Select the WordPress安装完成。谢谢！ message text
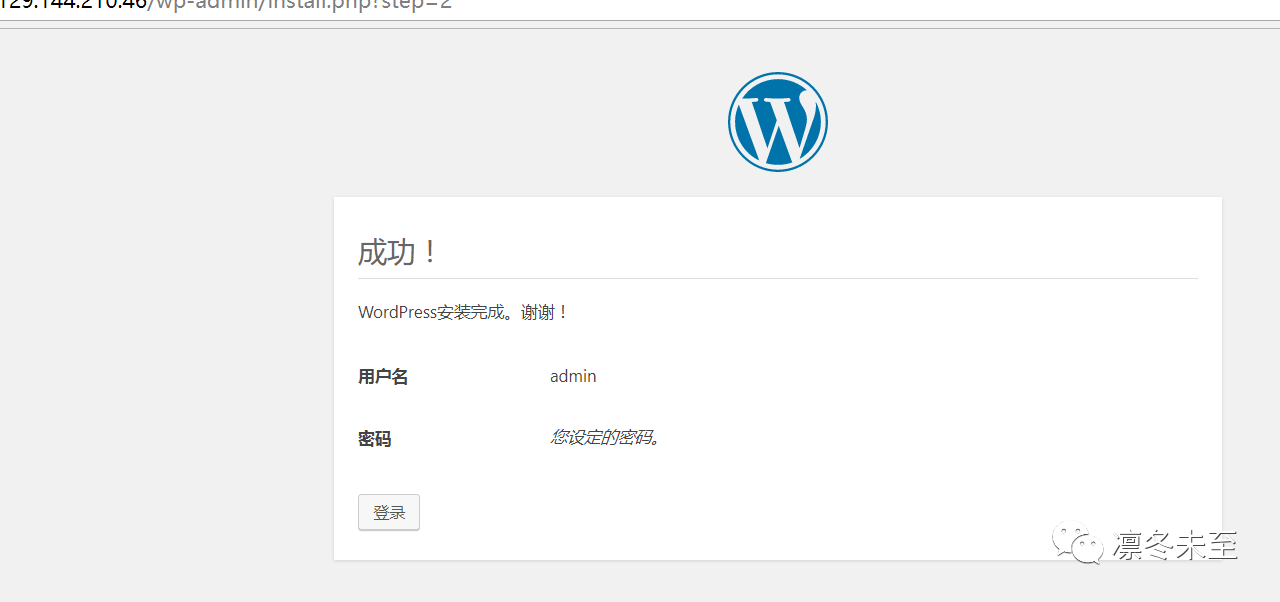 pyautogui.click(x=464, y=312)
